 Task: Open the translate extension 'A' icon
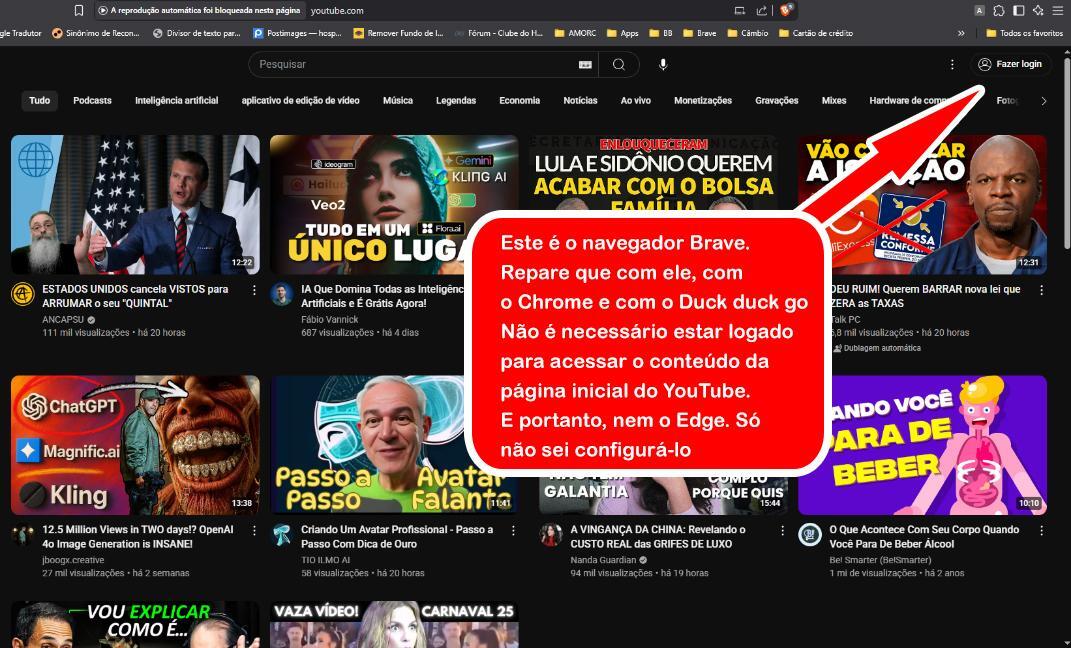[x=979, y=10]
